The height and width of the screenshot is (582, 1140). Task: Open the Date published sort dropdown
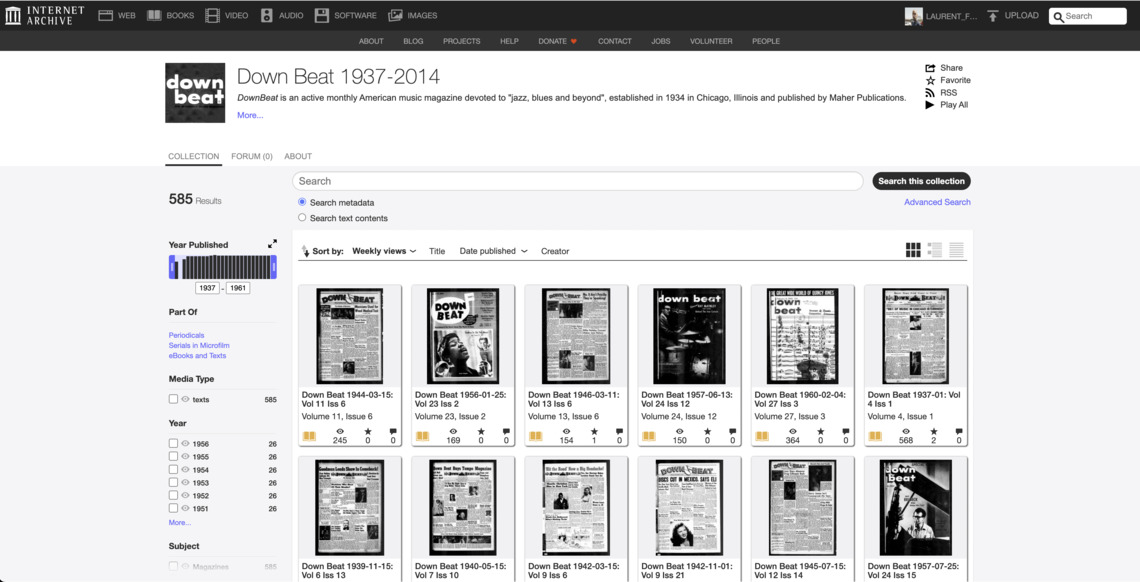pos(493,251)
